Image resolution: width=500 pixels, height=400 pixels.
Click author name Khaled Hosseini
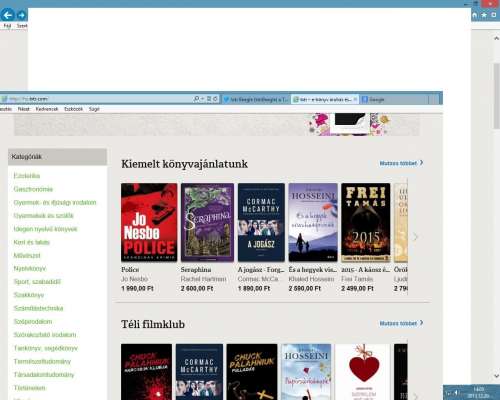click(x=311, y=279)
